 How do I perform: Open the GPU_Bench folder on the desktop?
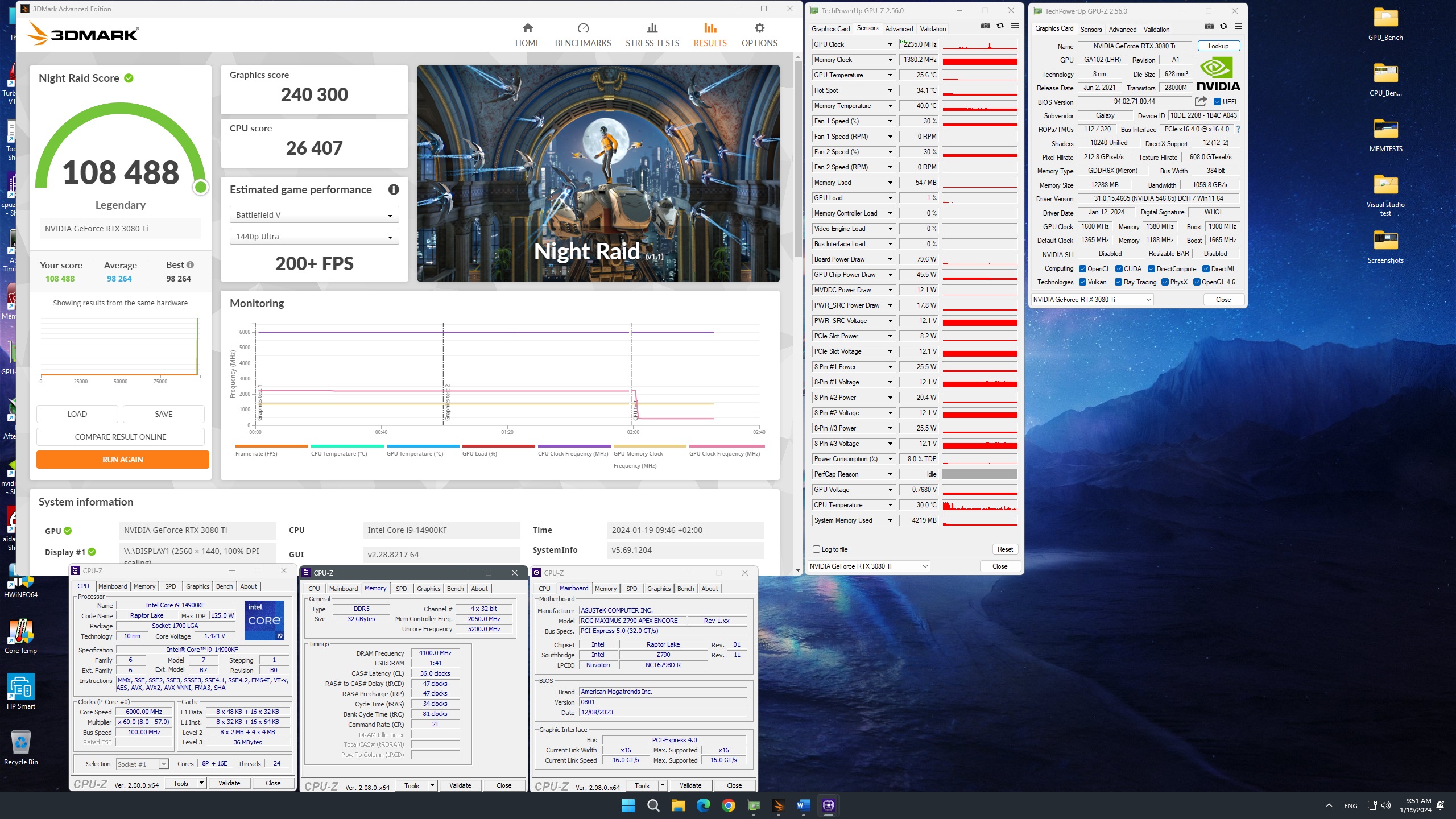(x=1385, y=24)
